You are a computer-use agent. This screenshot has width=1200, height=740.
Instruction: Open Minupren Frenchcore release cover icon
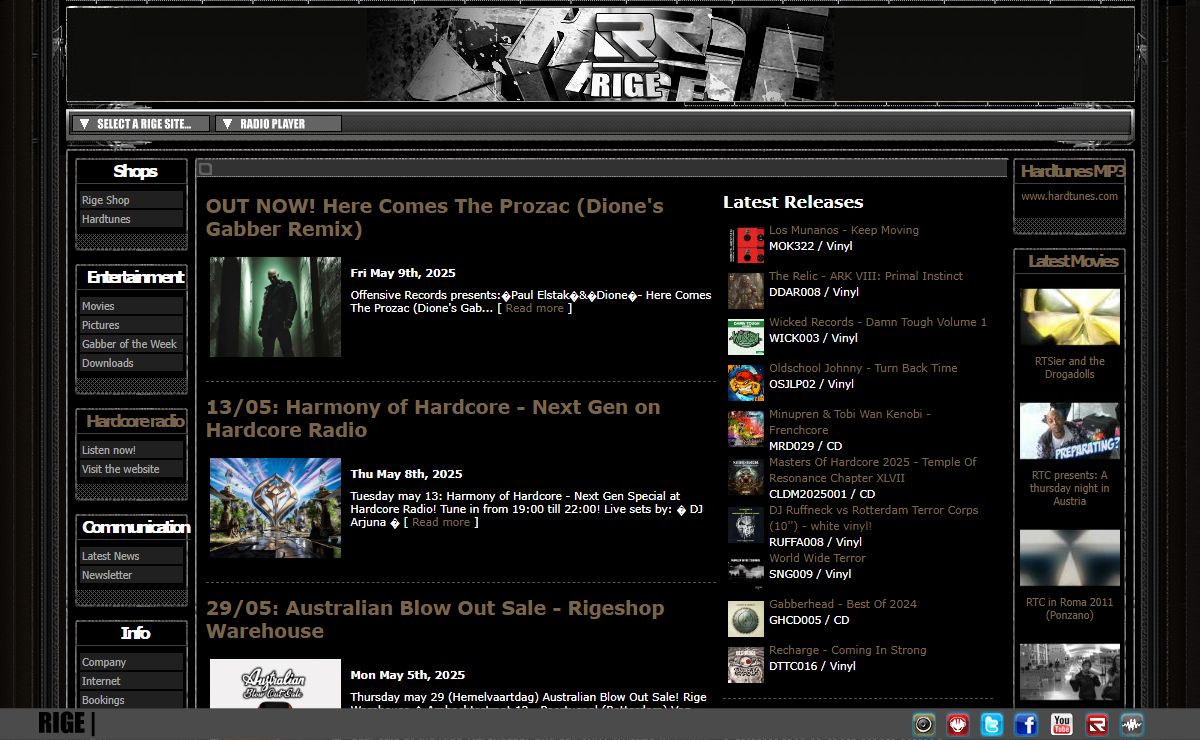tap(746, 429)
